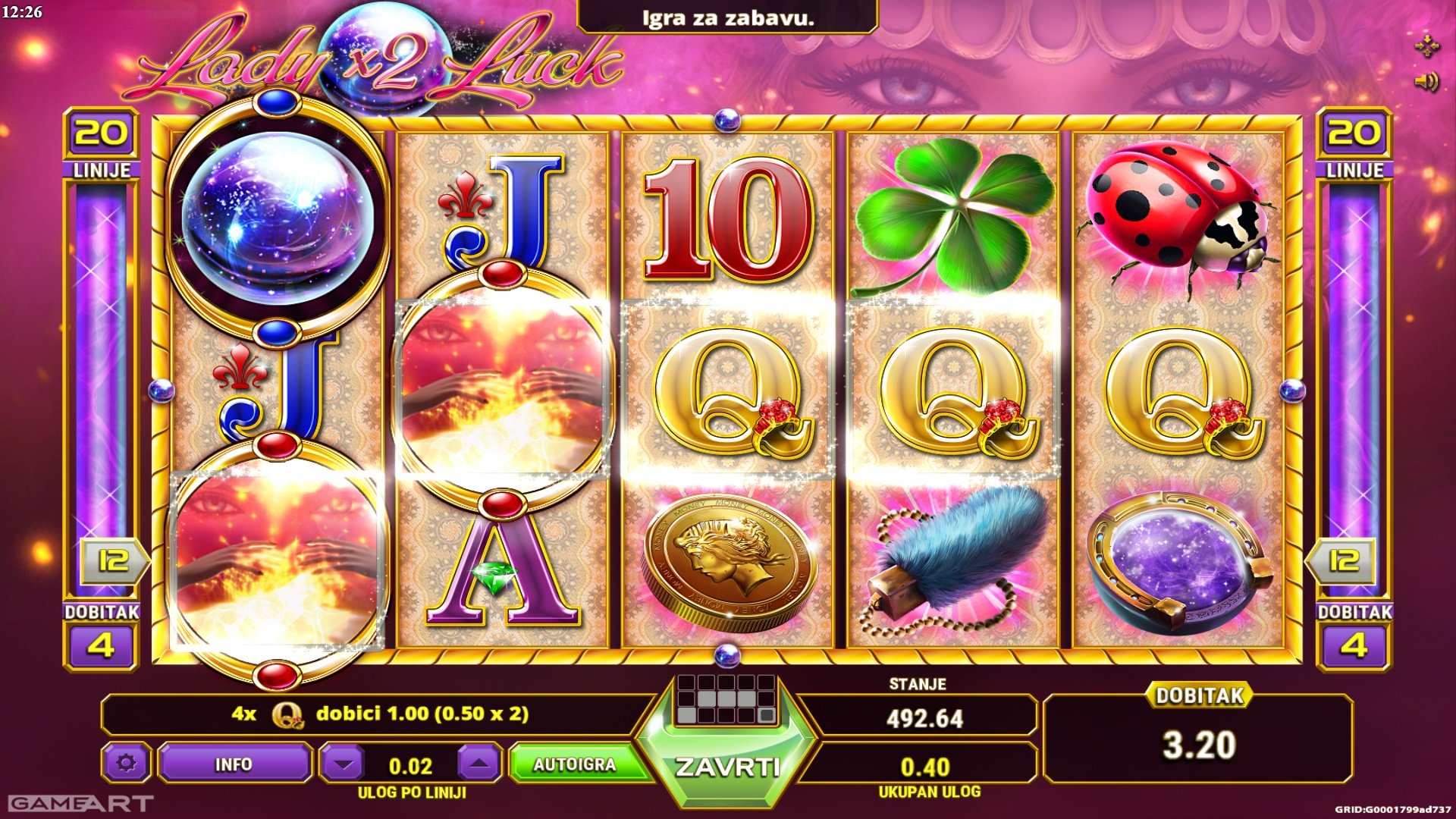Start AUTOIGRA autoplay
This screenshot has width=1456, height=819.
[575, 763]
